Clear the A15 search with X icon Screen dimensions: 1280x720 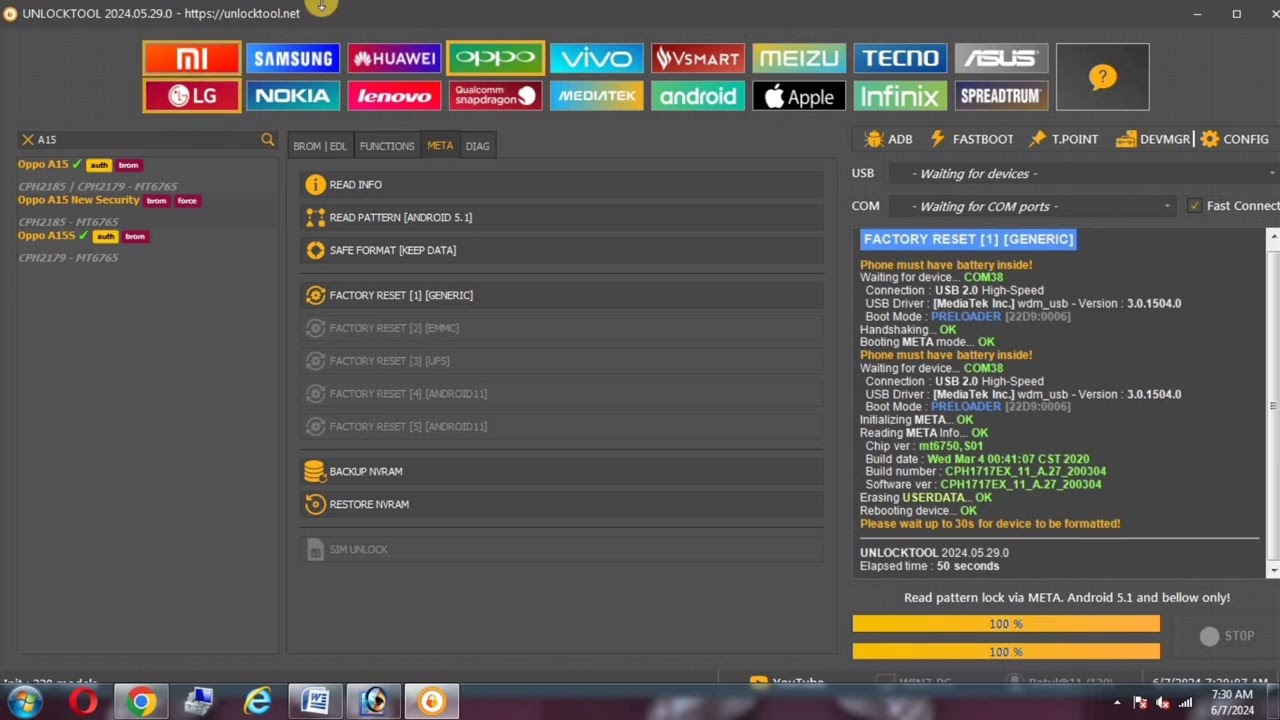click(28, 140)
